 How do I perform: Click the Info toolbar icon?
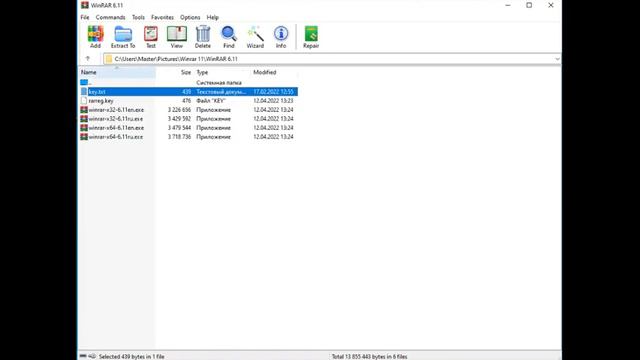pos(281,37)
